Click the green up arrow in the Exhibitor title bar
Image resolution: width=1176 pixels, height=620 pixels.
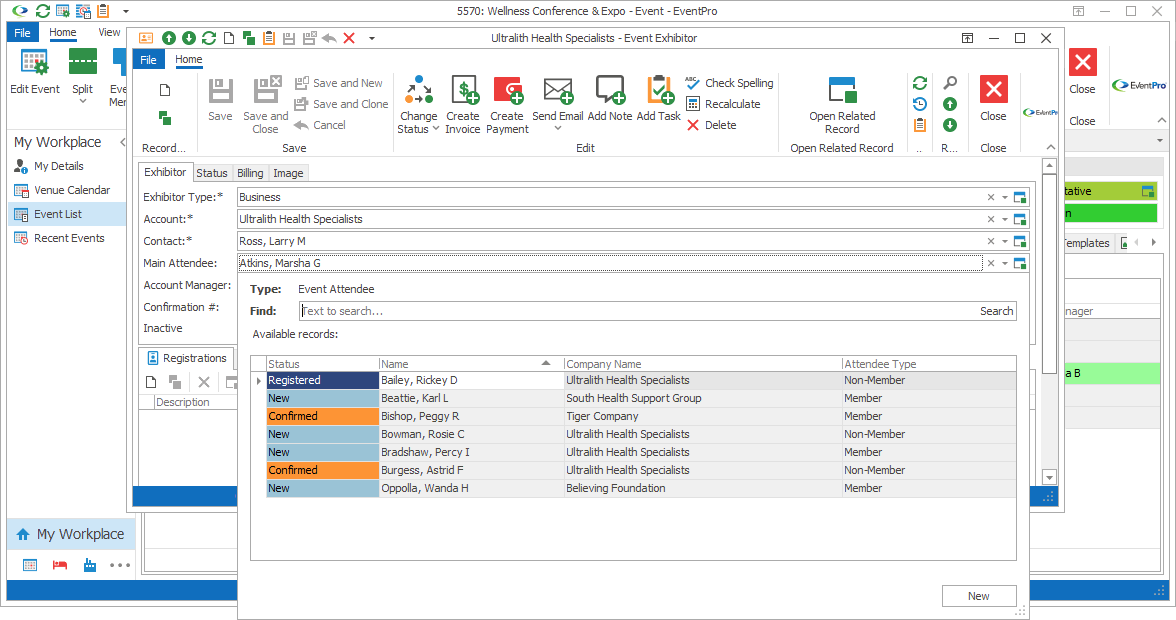pos(169,38)
